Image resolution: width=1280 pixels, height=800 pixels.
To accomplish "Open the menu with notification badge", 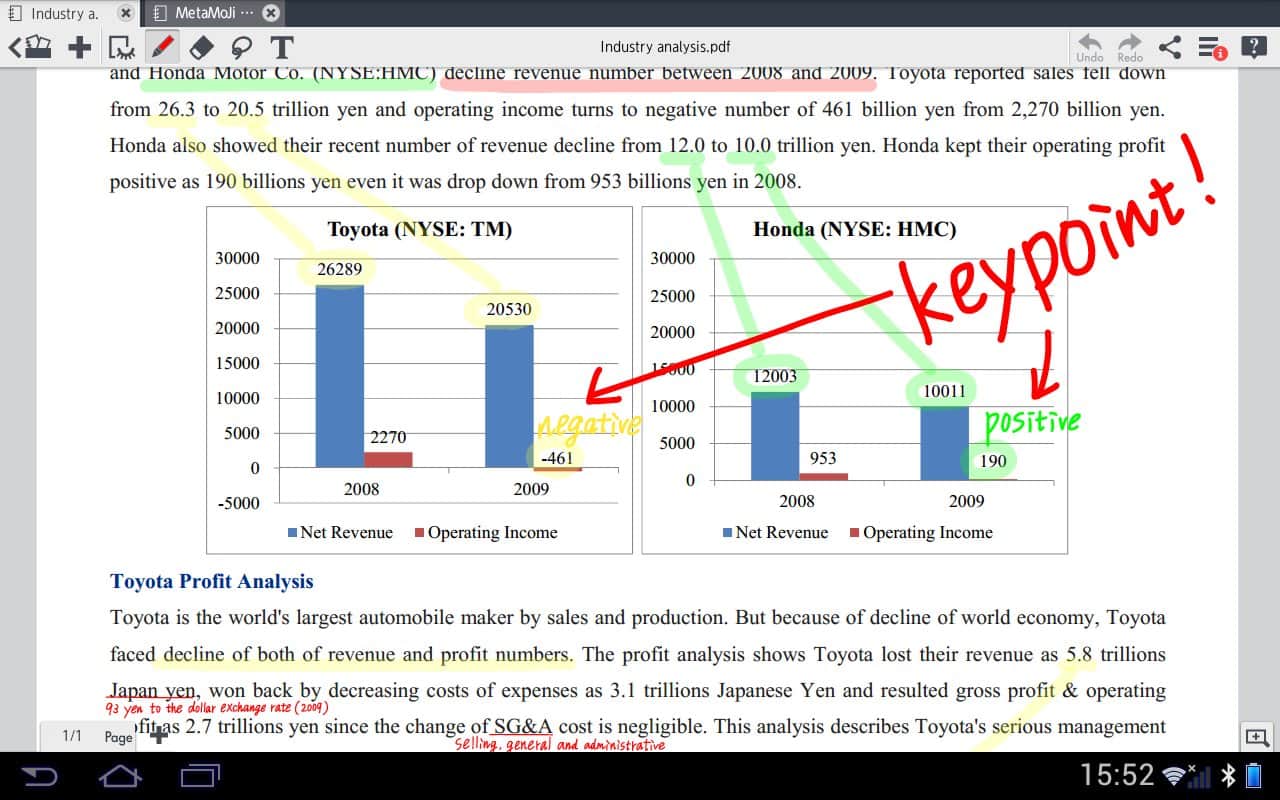I will 1212,47.
